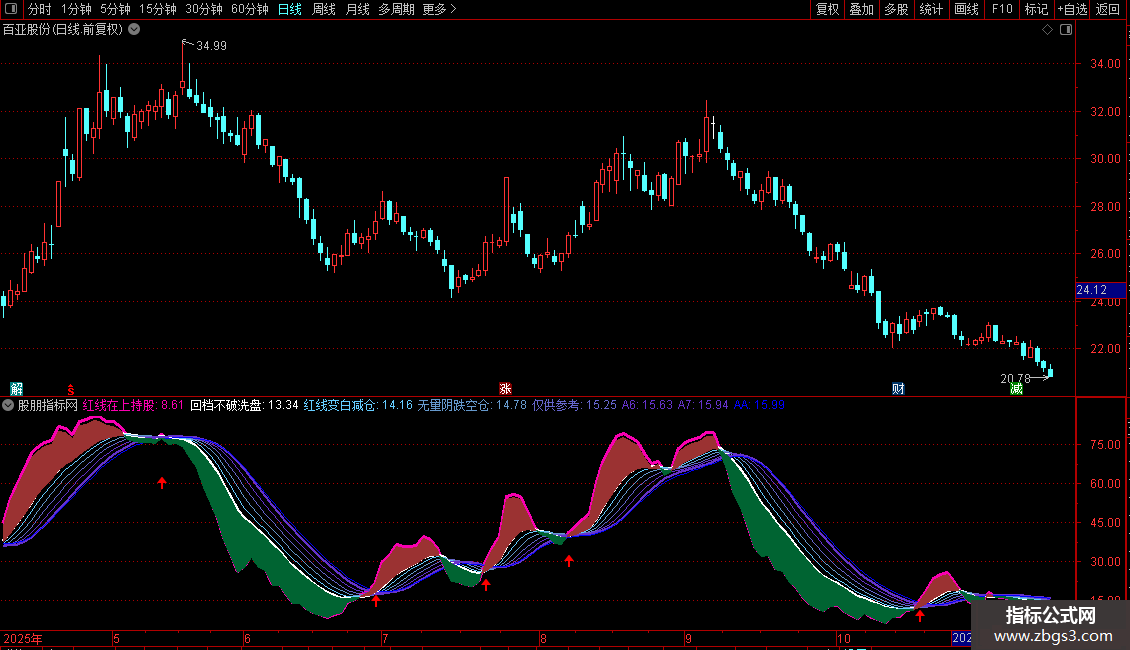Click the diamond icon at chart top-right
The image size is (1130, 650).
pos(1047,30)
